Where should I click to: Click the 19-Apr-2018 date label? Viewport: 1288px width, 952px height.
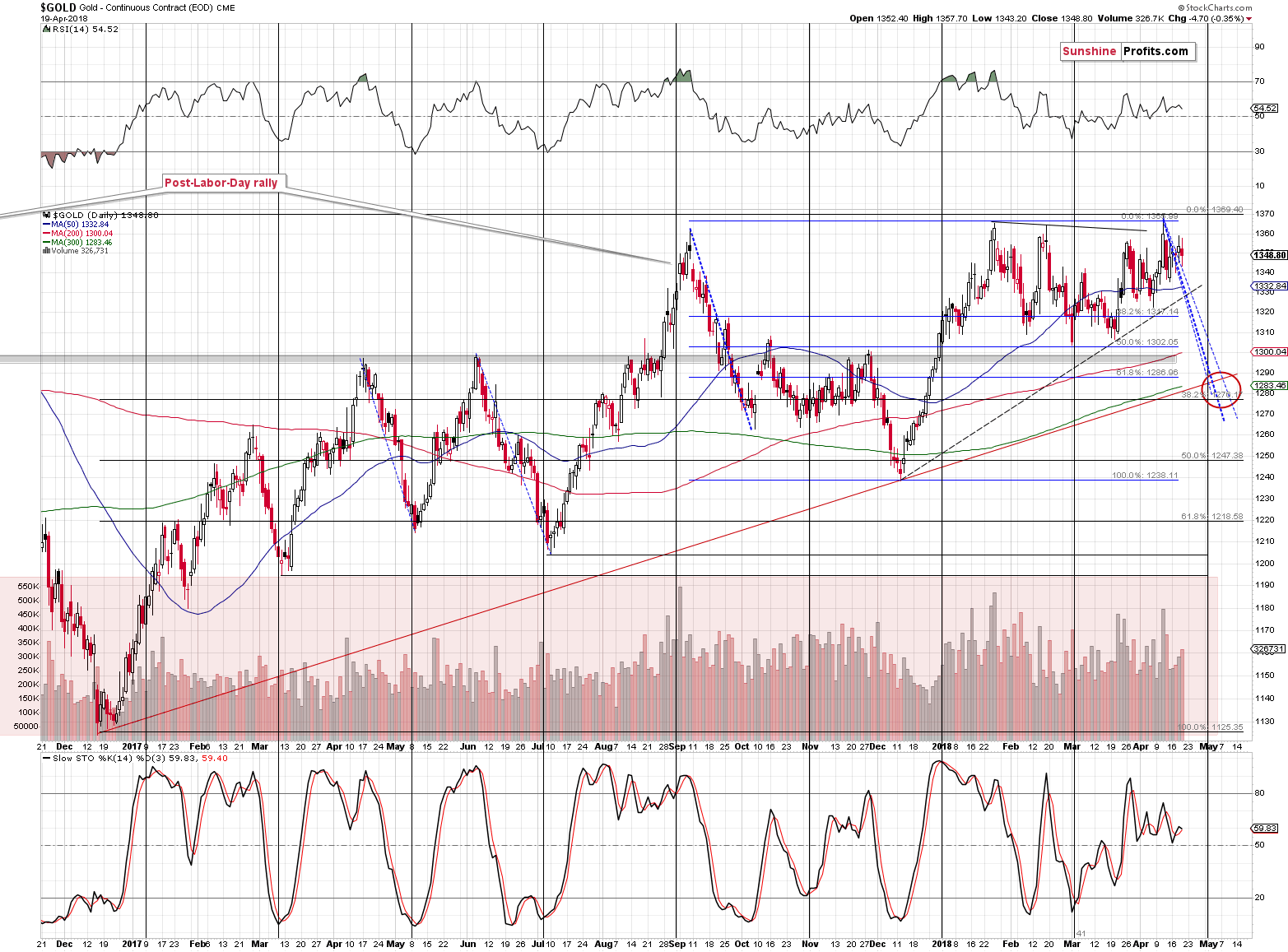63,18
